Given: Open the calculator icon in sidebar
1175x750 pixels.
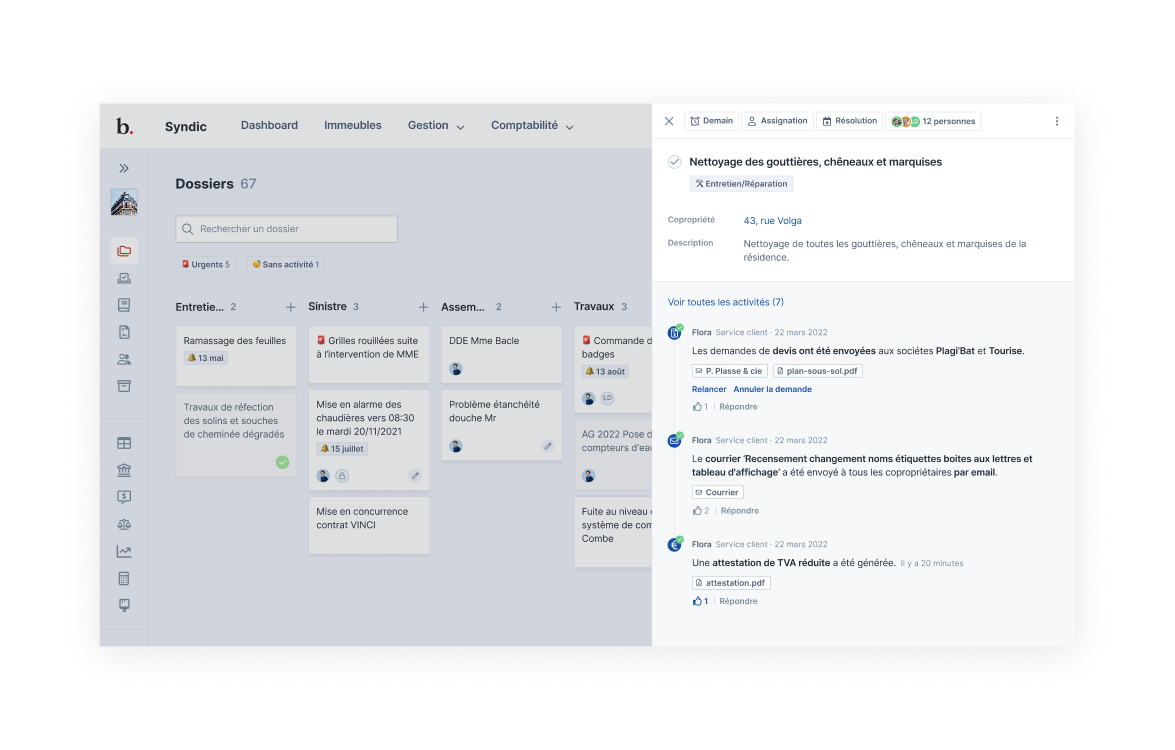Looking at the screenshot, I should [124, 578].
